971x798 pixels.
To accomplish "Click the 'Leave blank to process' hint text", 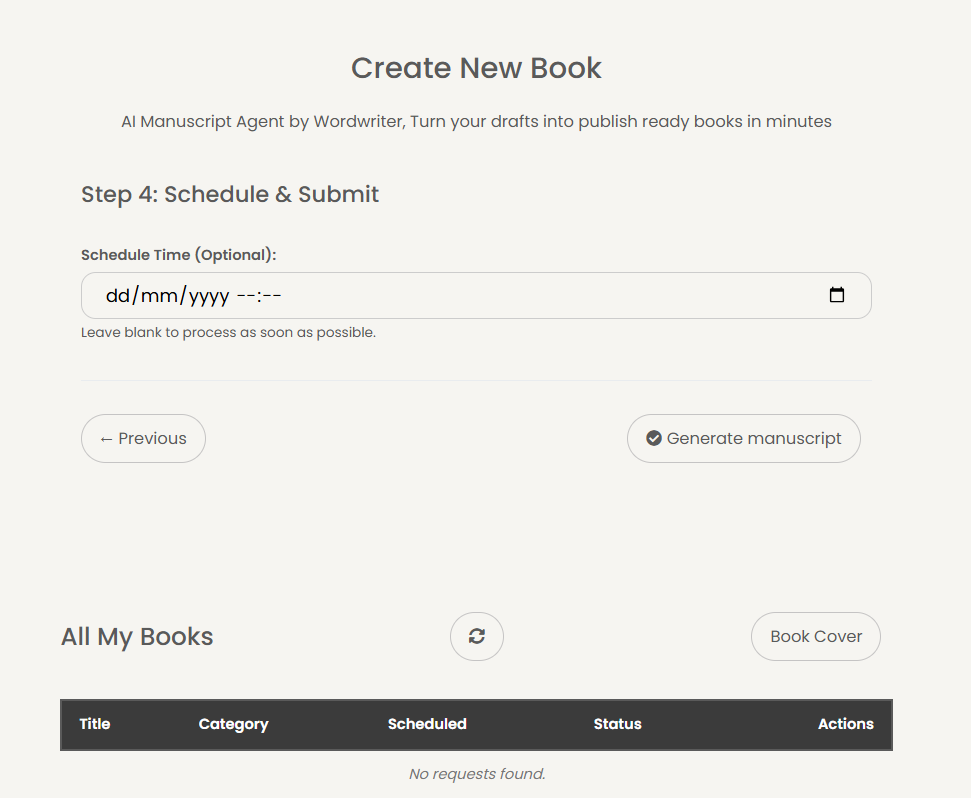I will [x=229, y=332].
